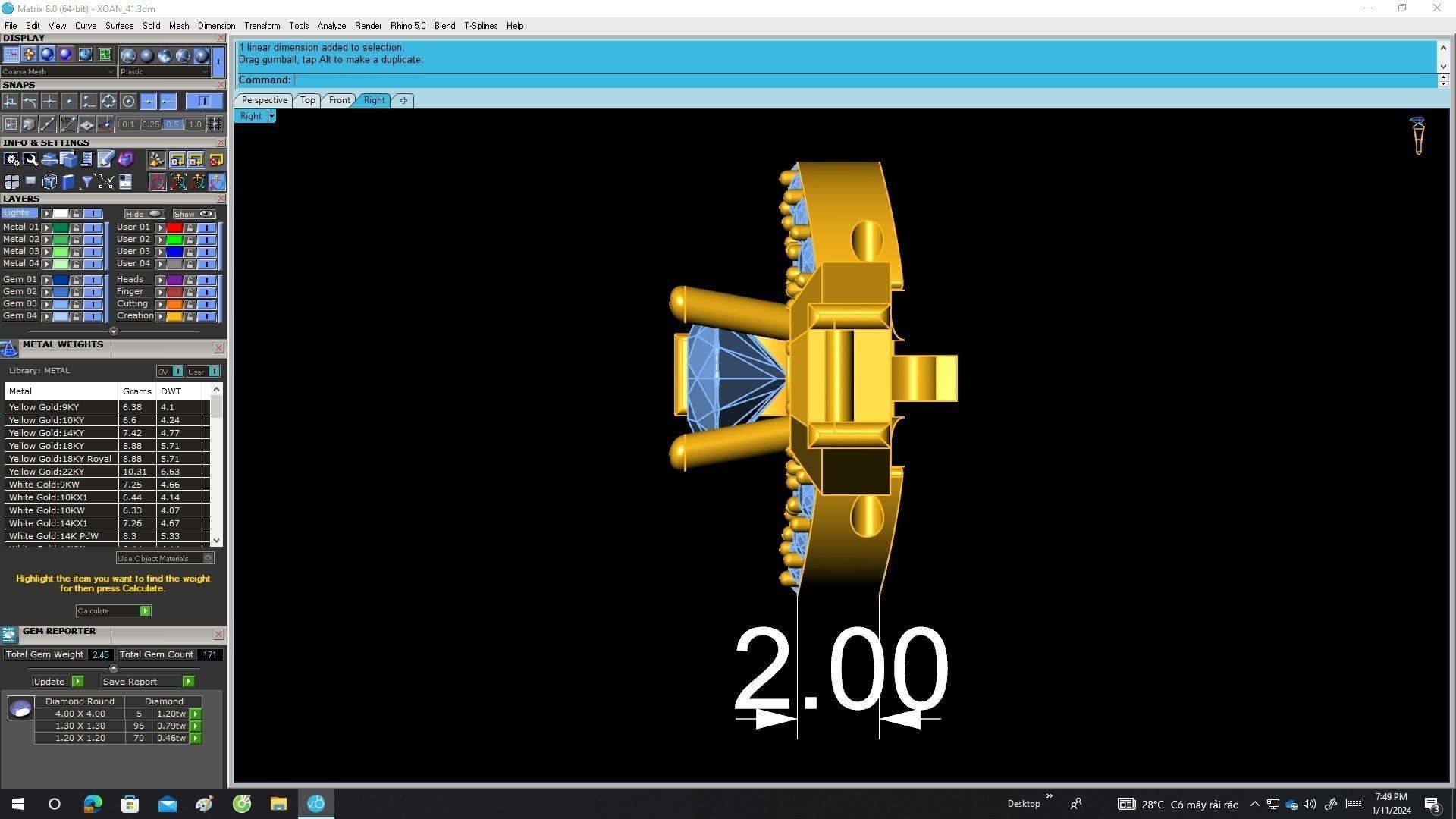Switch to the Perspective viewport tab
This screenshot has height=819, width=1456.
pyautogui.click(x=264, y=100)
